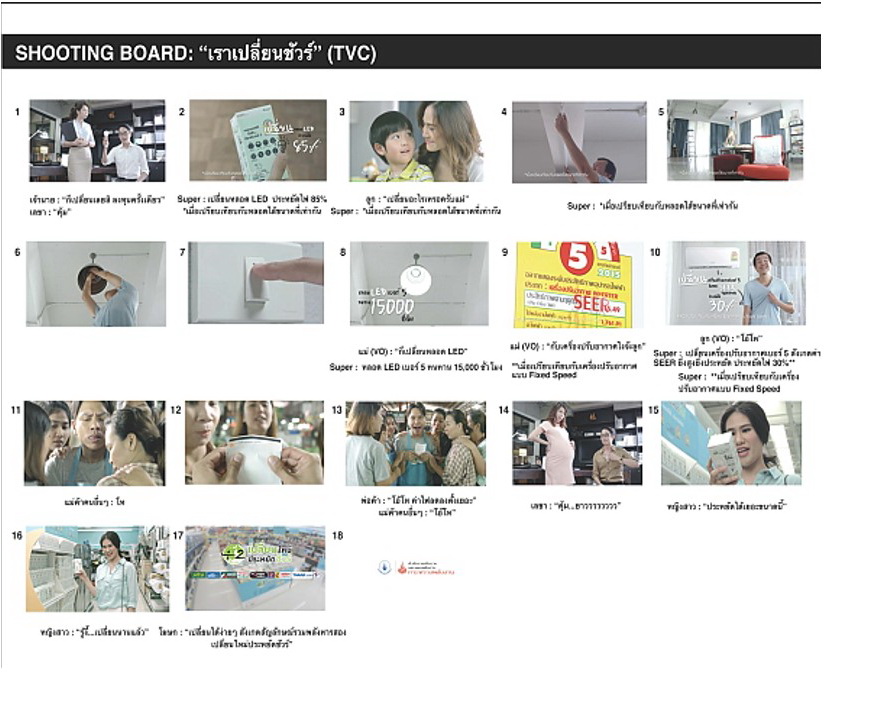The width and height of the screenshot is (885, 705).
Task: Click frame 13 market vendors group thumbnail
Action: pyautogui.click(x=416, y=444)
